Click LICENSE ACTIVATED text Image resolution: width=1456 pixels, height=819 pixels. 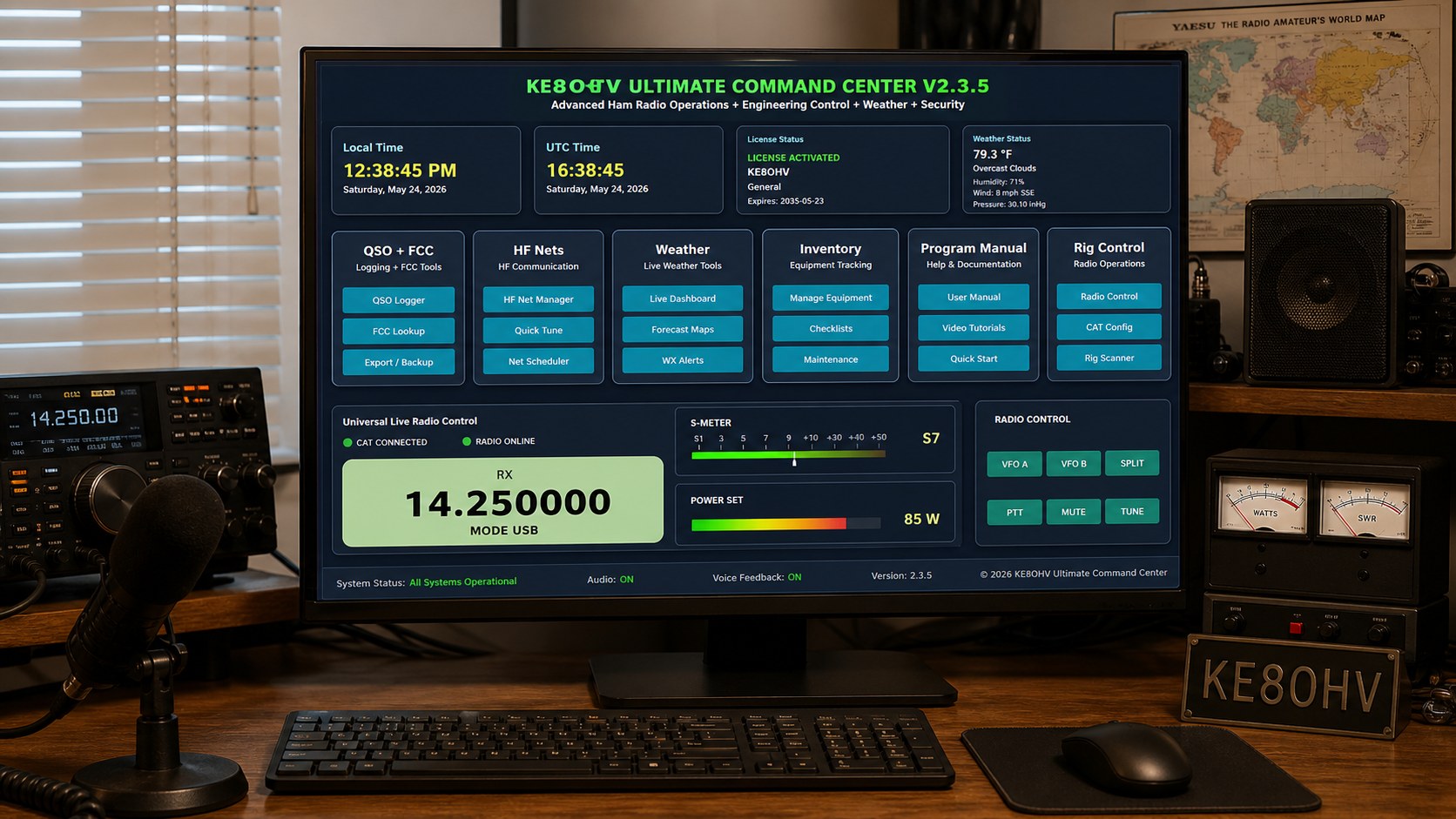coord(793,158)
